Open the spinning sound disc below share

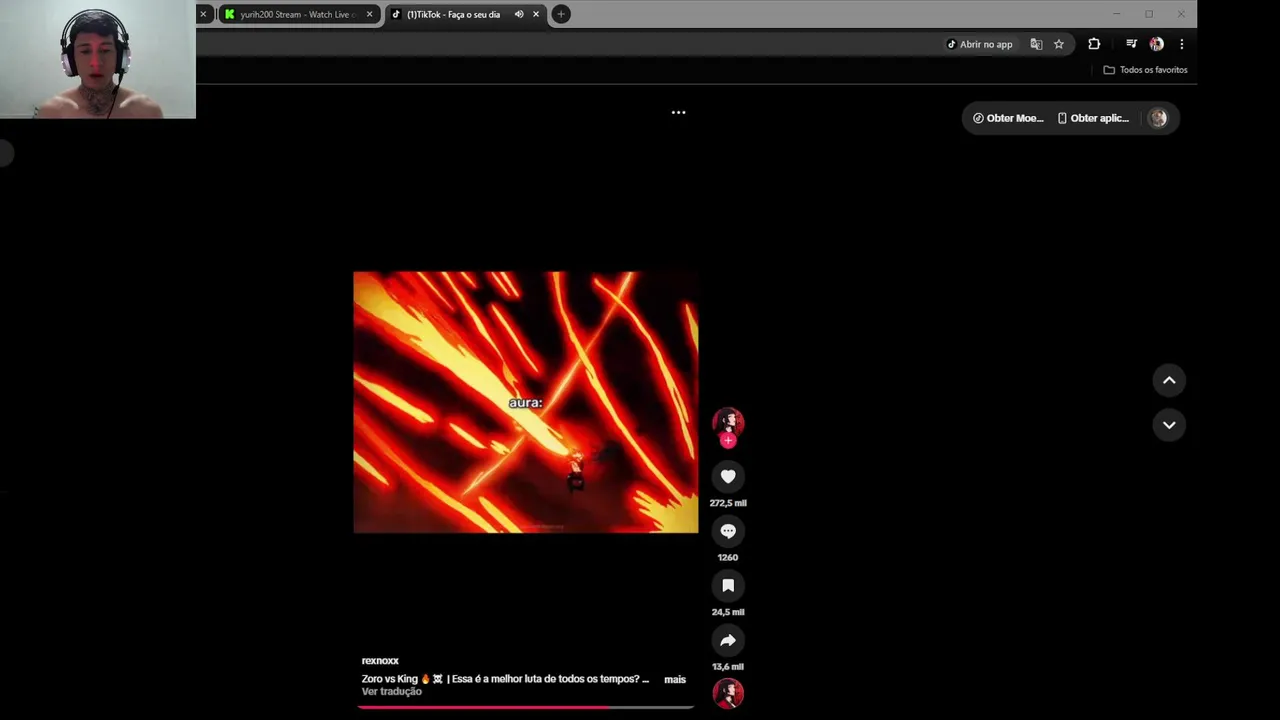point(728,693)
